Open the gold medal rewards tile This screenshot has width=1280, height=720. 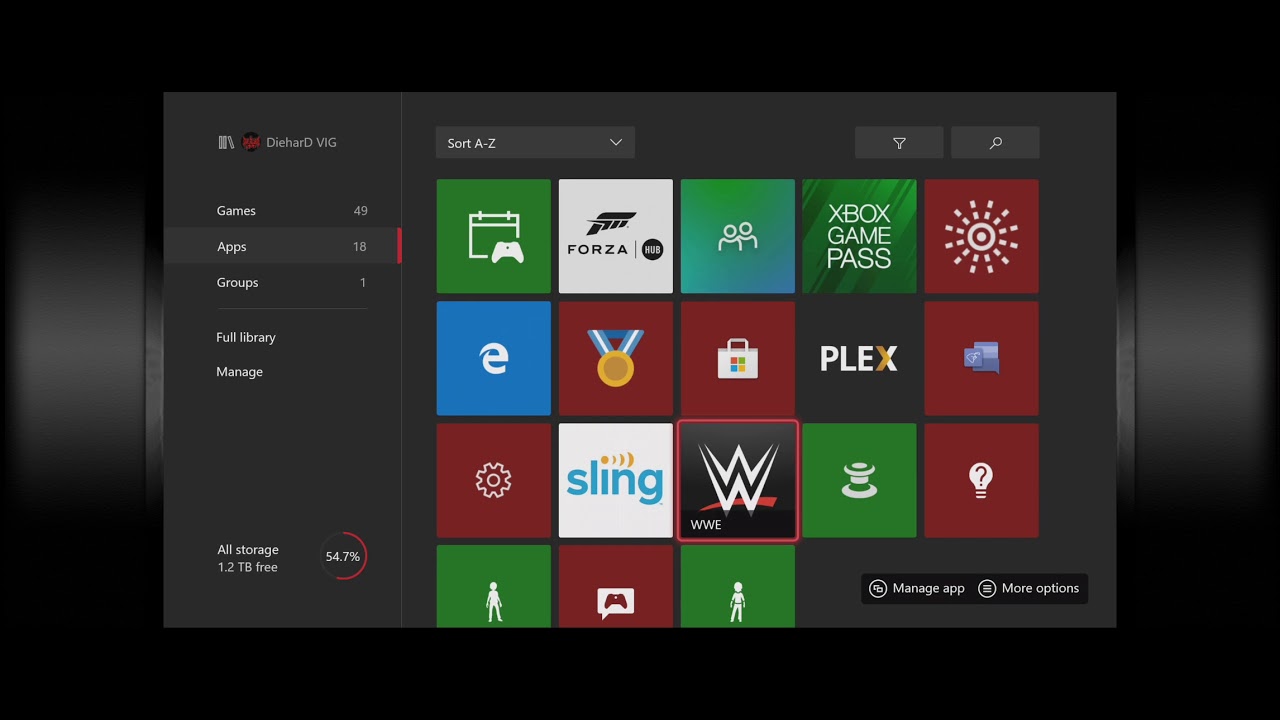(615, 358)
